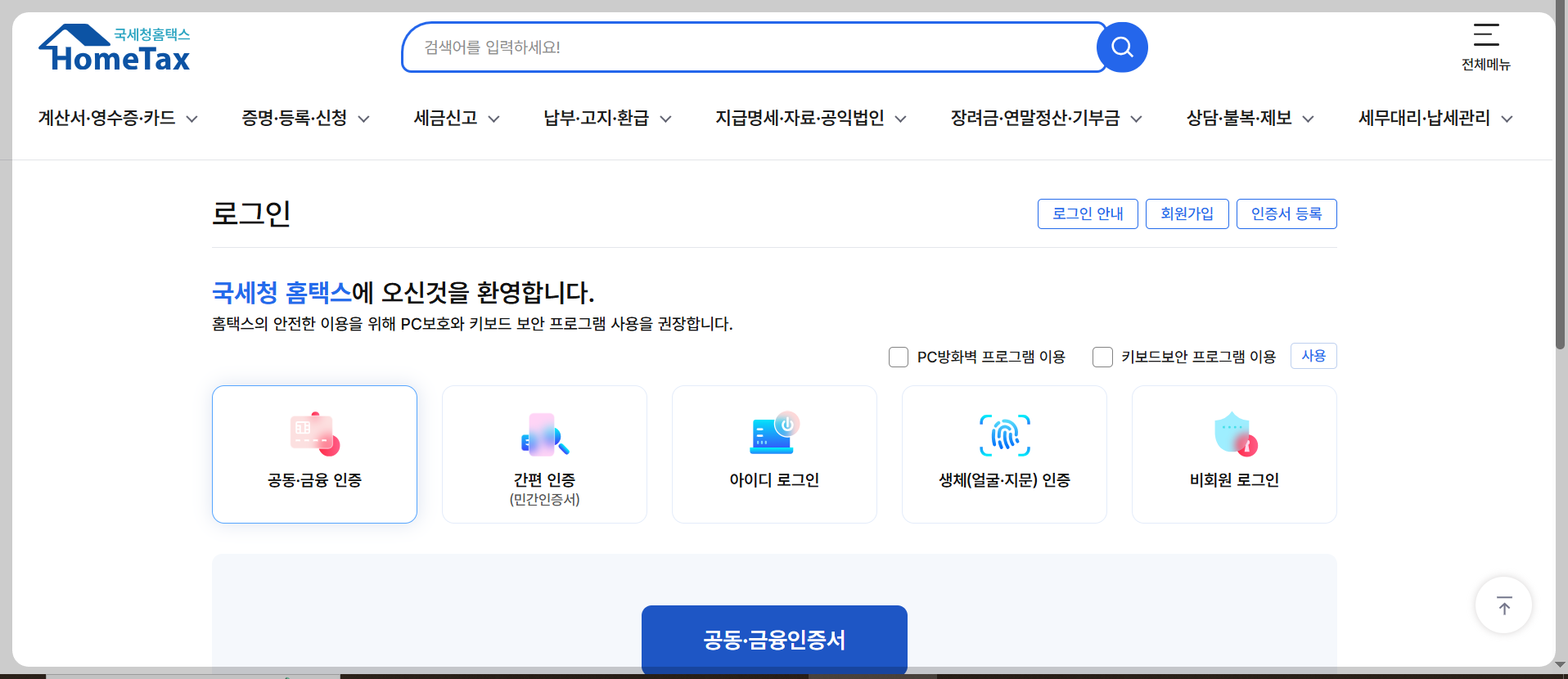Click the 비회원 로그인 shield icon

coord(1235,434)
